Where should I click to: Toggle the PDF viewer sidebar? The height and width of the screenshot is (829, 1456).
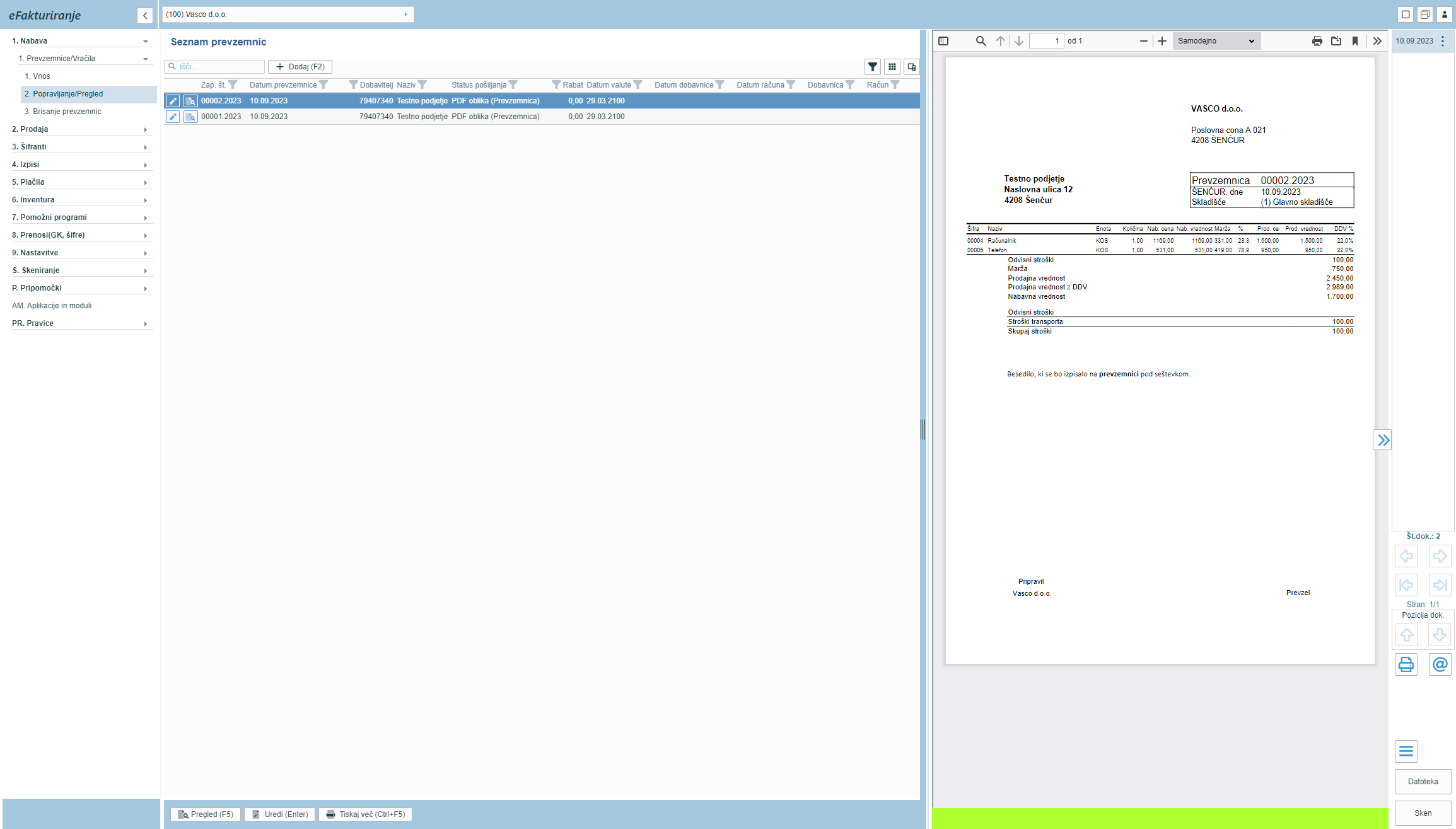click(943, 41)
